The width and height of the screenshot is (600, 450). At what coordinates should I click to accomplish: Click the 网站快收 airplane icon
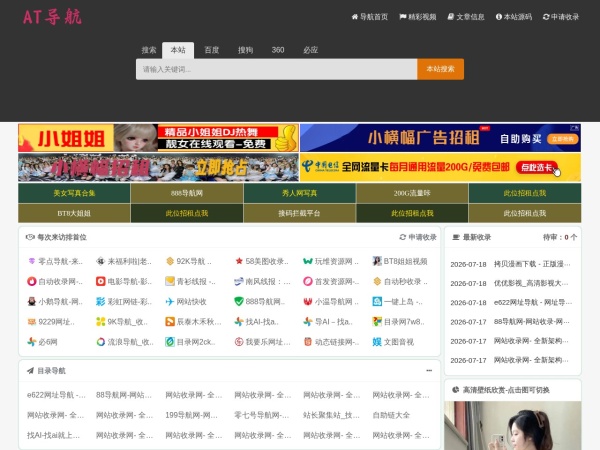pyautogui.click(x=170, y=302)
